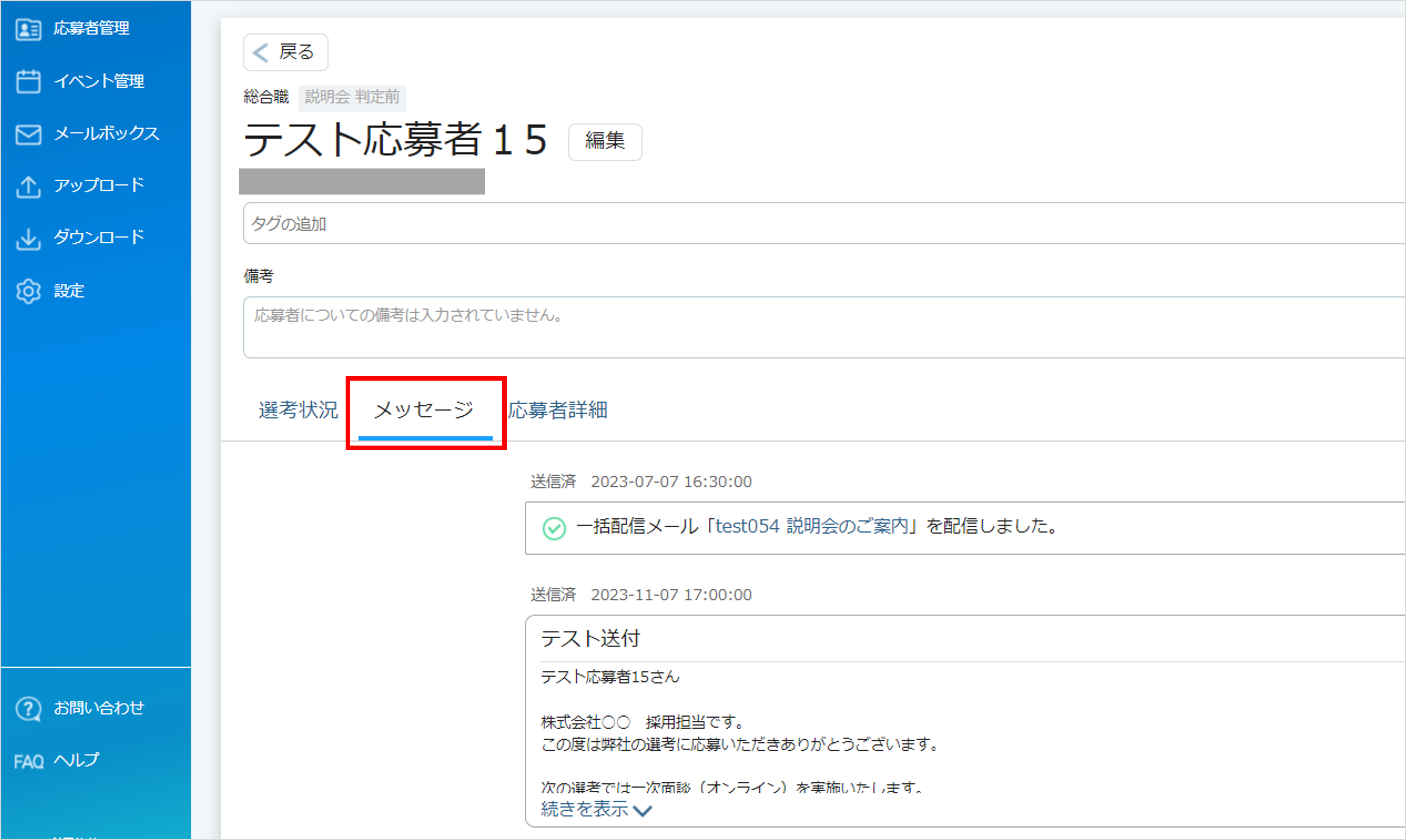The image size is (1406, 840).
Task: Click the chevron arrow after 続きを表示
Action: (643, 811)
